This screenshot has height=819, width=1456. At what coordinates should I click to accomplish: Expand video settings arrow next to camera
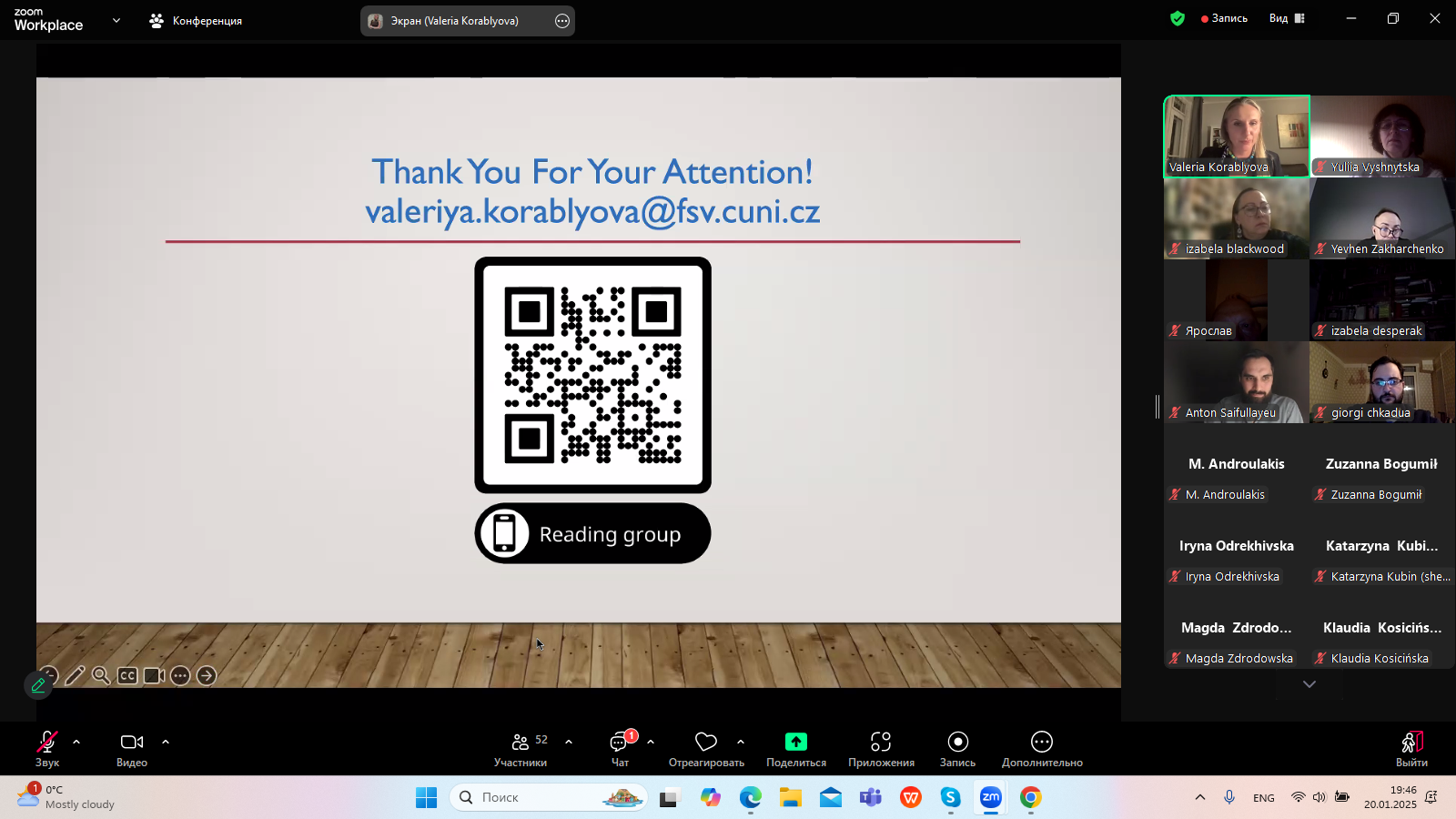[x=166, y=742]
